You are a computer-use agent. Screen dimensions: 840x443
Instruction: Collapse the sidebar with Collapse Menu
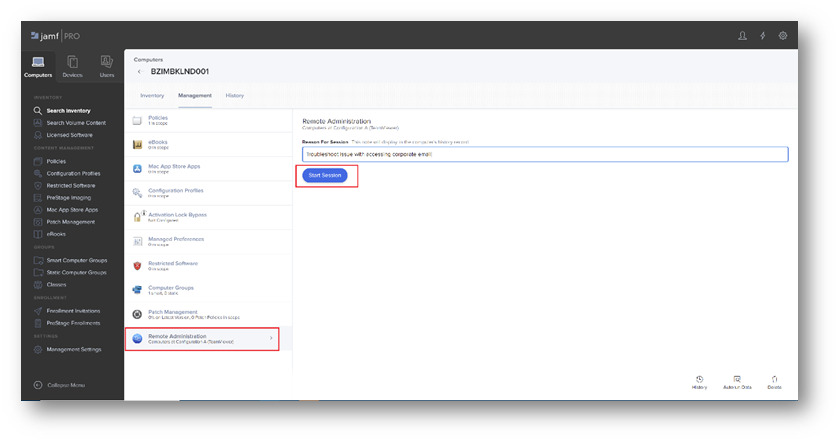pos(60,384)
